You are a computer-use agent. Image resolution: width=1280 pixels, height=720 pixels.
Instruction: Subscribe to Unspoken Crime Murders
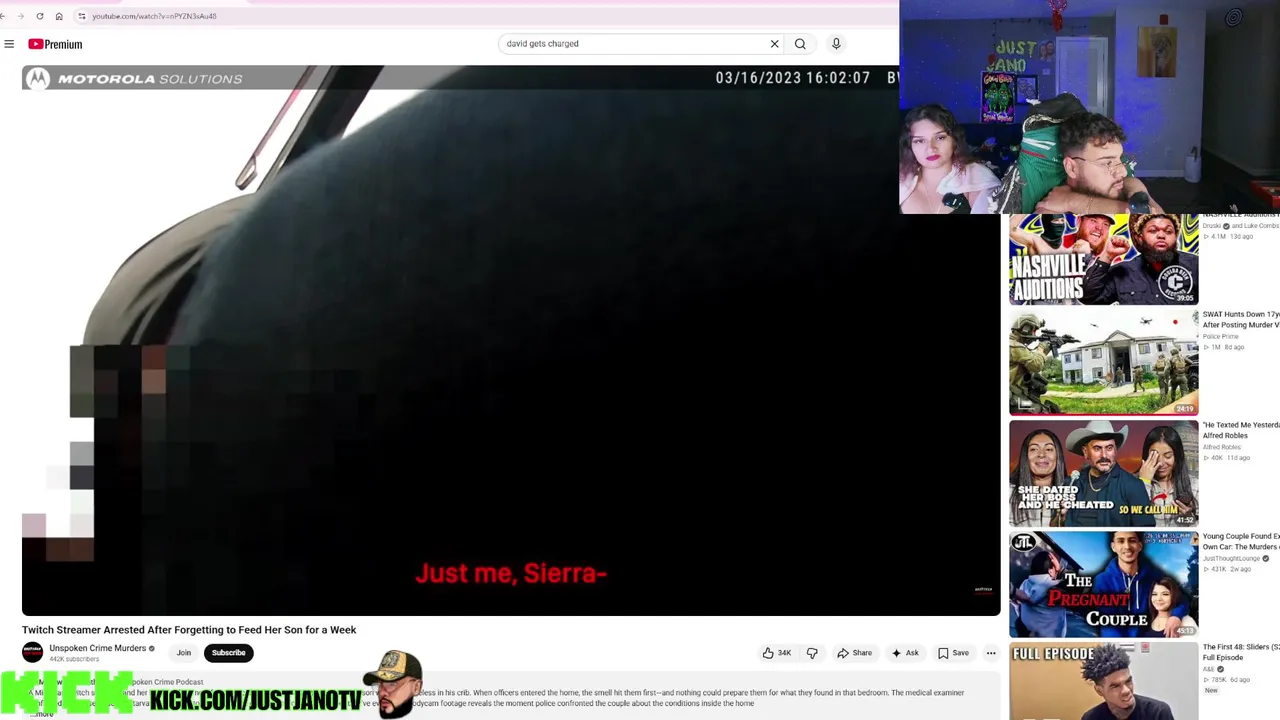tap(228, 653)
